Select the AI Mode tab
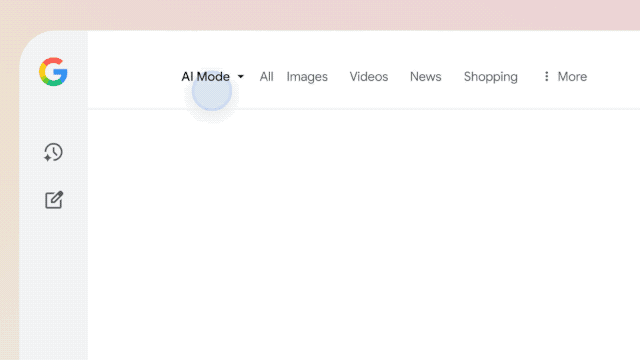This screenshot has height=360, width=640. click(x=206, y=76)
